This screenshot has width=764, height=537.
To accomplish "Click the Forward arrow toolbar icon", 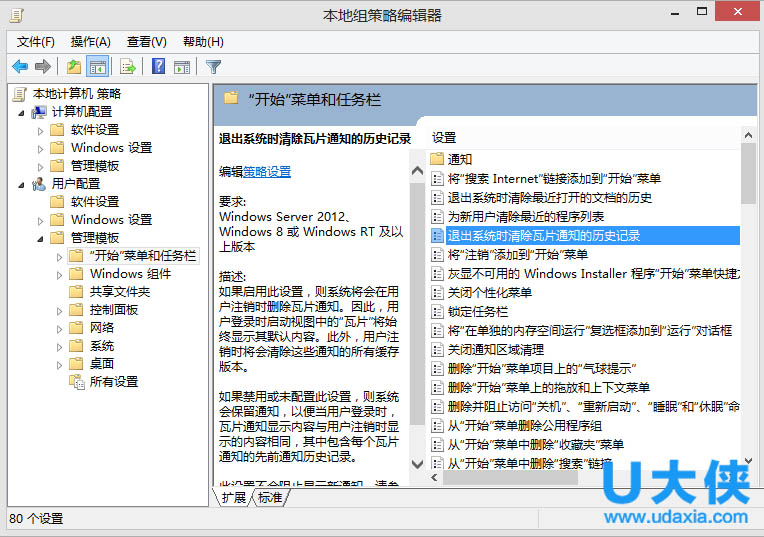I will point(43,66).
